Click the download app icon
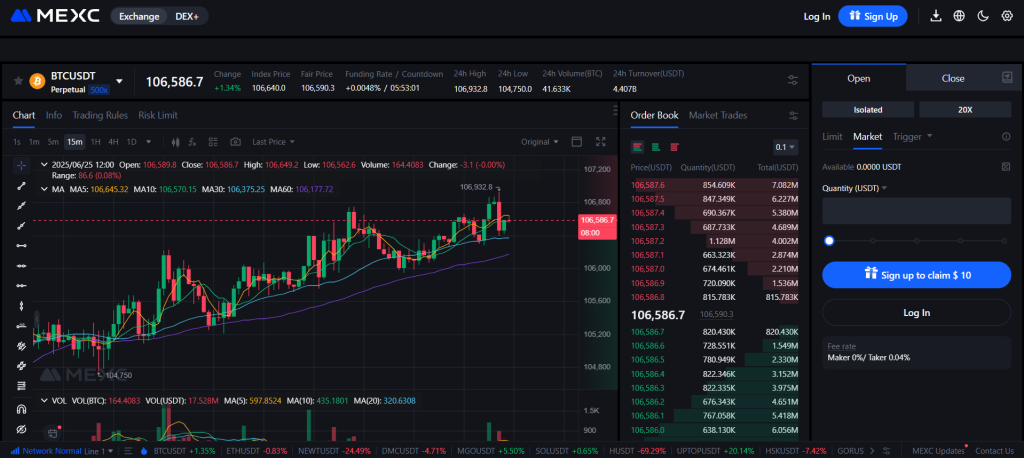 tap(936, 16)
